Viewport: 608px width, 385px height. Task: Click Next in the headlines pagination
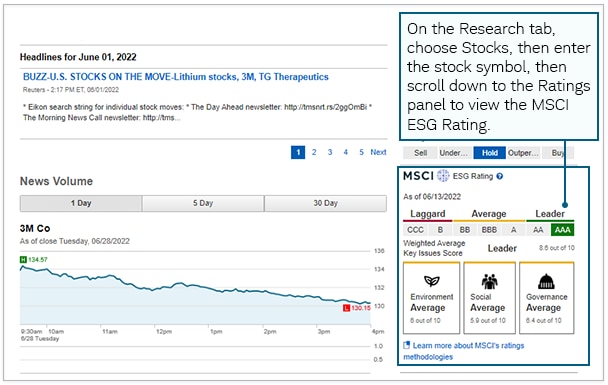(x=378, y=152)
